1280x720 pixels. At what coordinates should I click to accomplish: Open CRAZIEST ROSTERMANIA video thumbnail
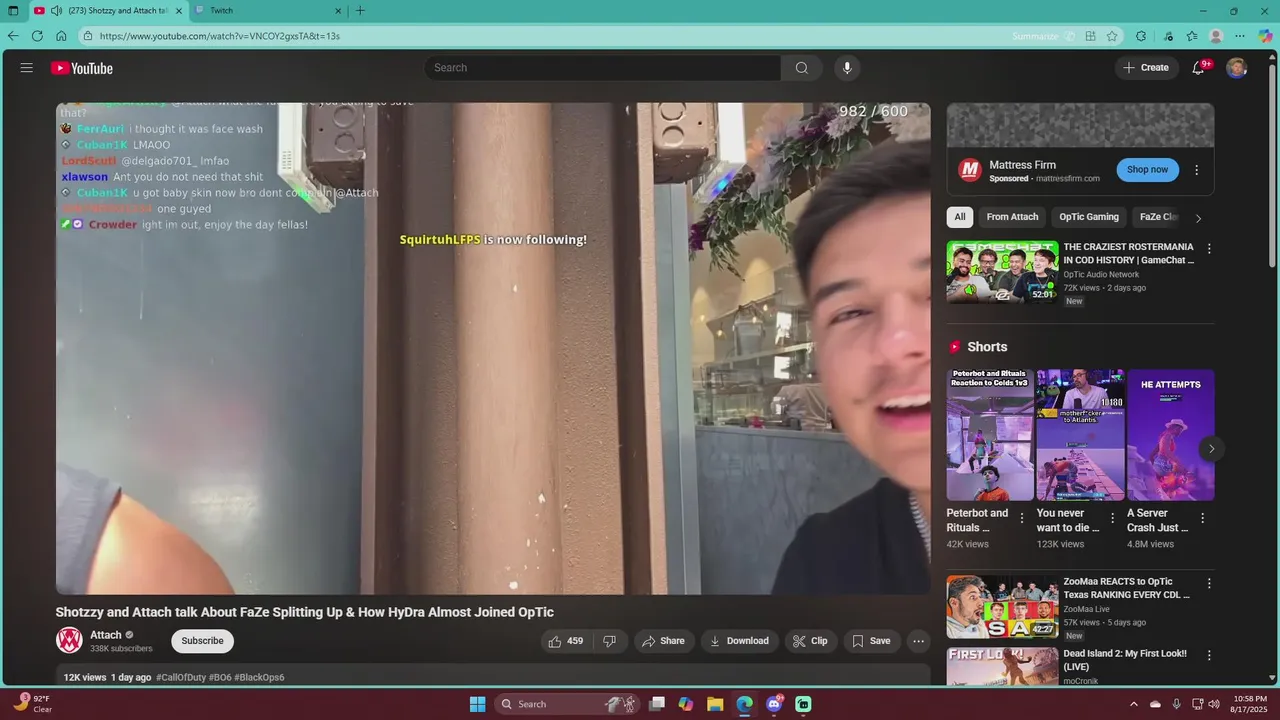point(1002,271)
